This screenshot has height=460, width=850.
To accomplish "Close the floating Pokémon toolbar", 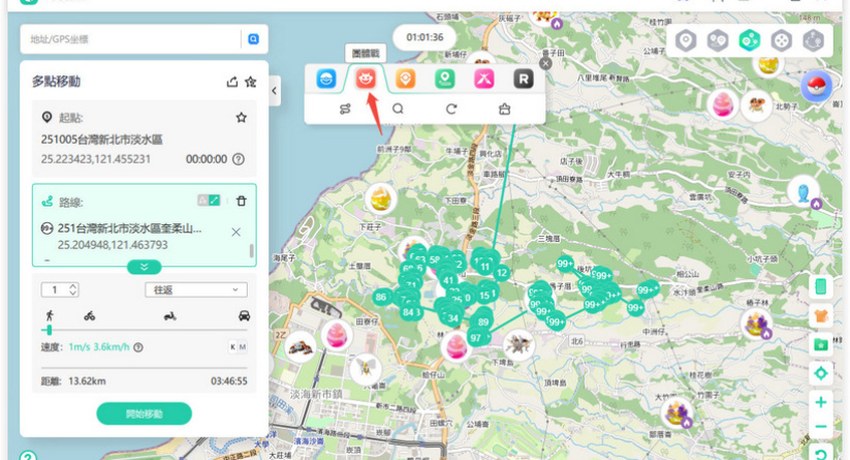I will click(x=546, y=63).
